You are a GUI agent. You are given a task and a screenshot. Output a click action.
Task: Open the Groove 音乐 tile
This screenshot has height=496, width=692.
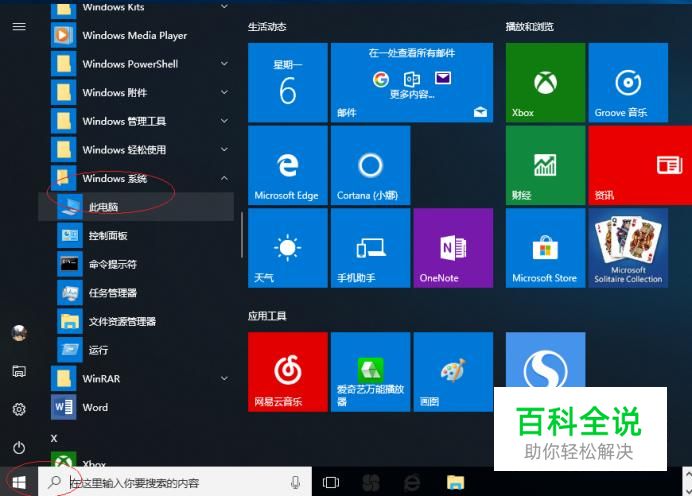[628, 83]
